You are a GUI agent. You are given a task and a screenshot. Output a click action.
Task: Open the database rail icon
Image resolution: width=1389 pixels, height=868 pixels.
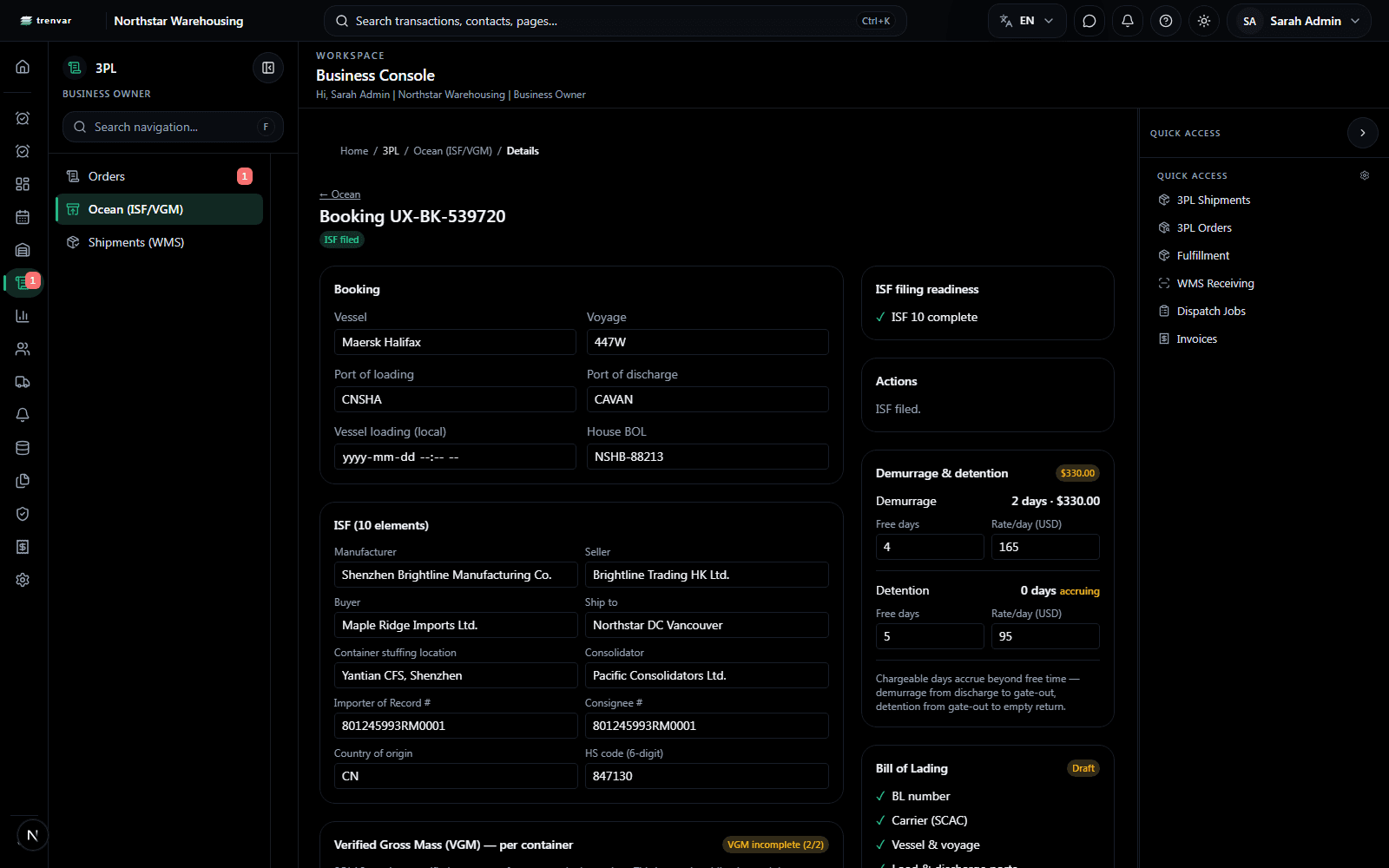[23, 448]
